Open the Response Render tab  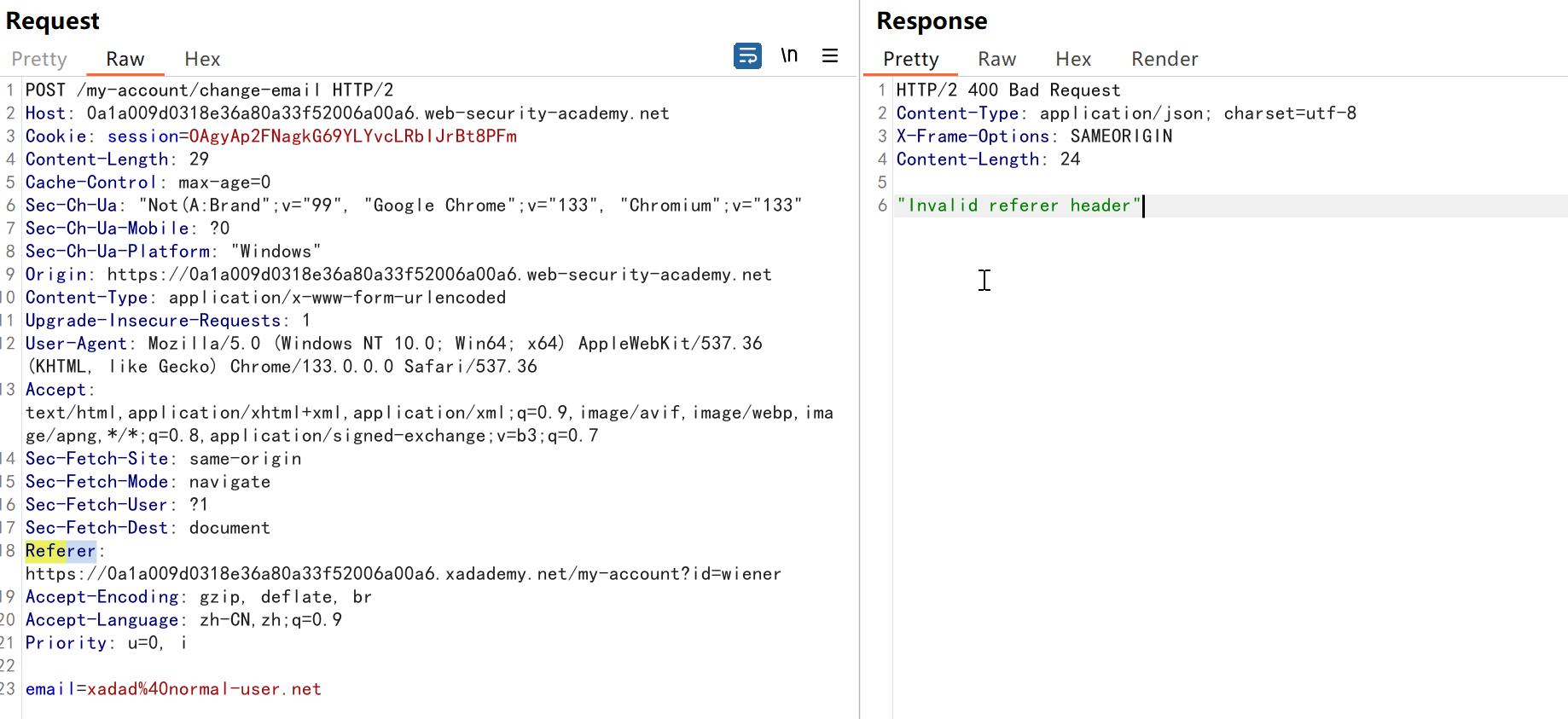1164,59
